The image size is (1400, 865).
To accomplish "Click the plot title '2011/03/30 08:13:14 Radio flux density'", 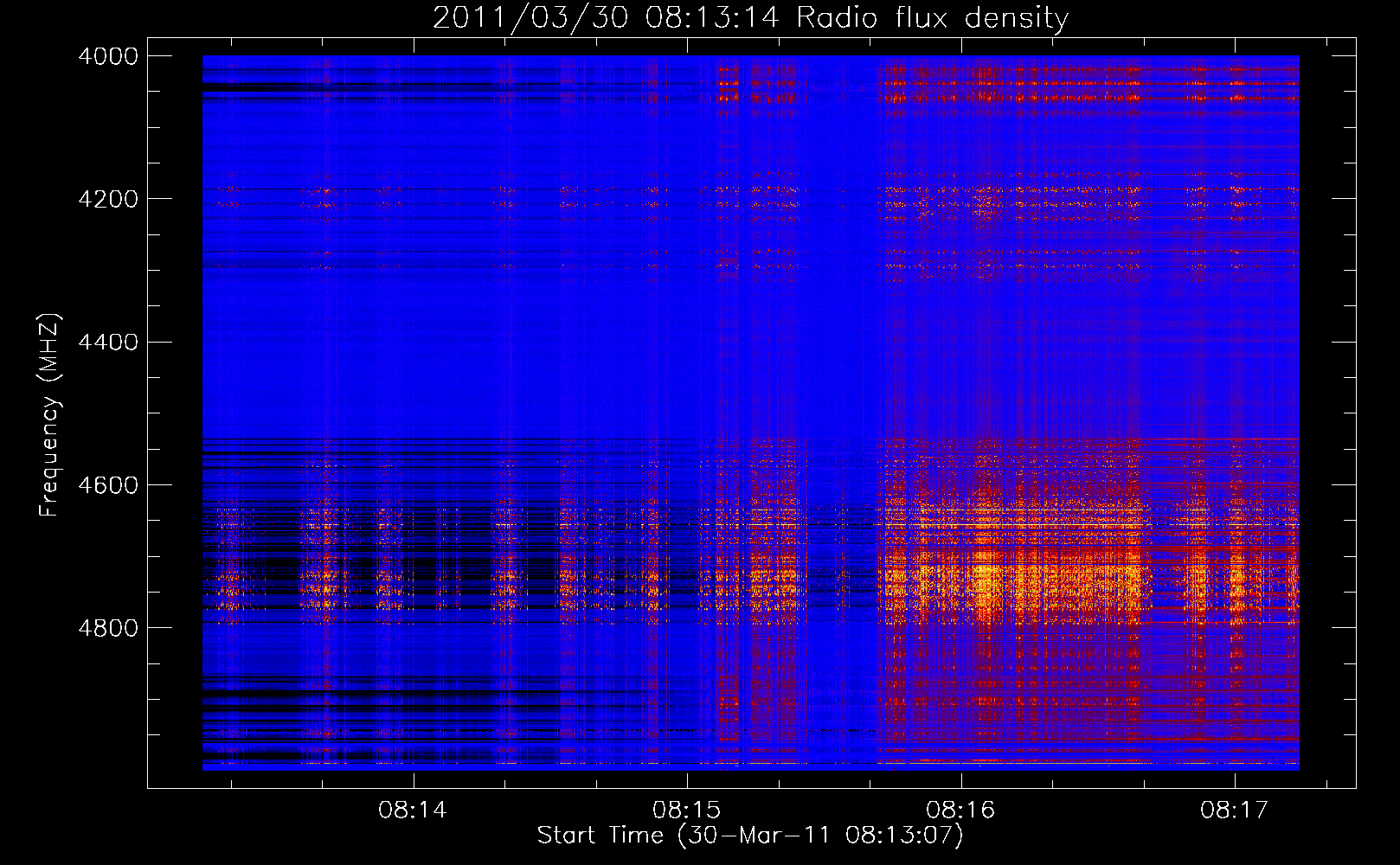I will (750, 17).
